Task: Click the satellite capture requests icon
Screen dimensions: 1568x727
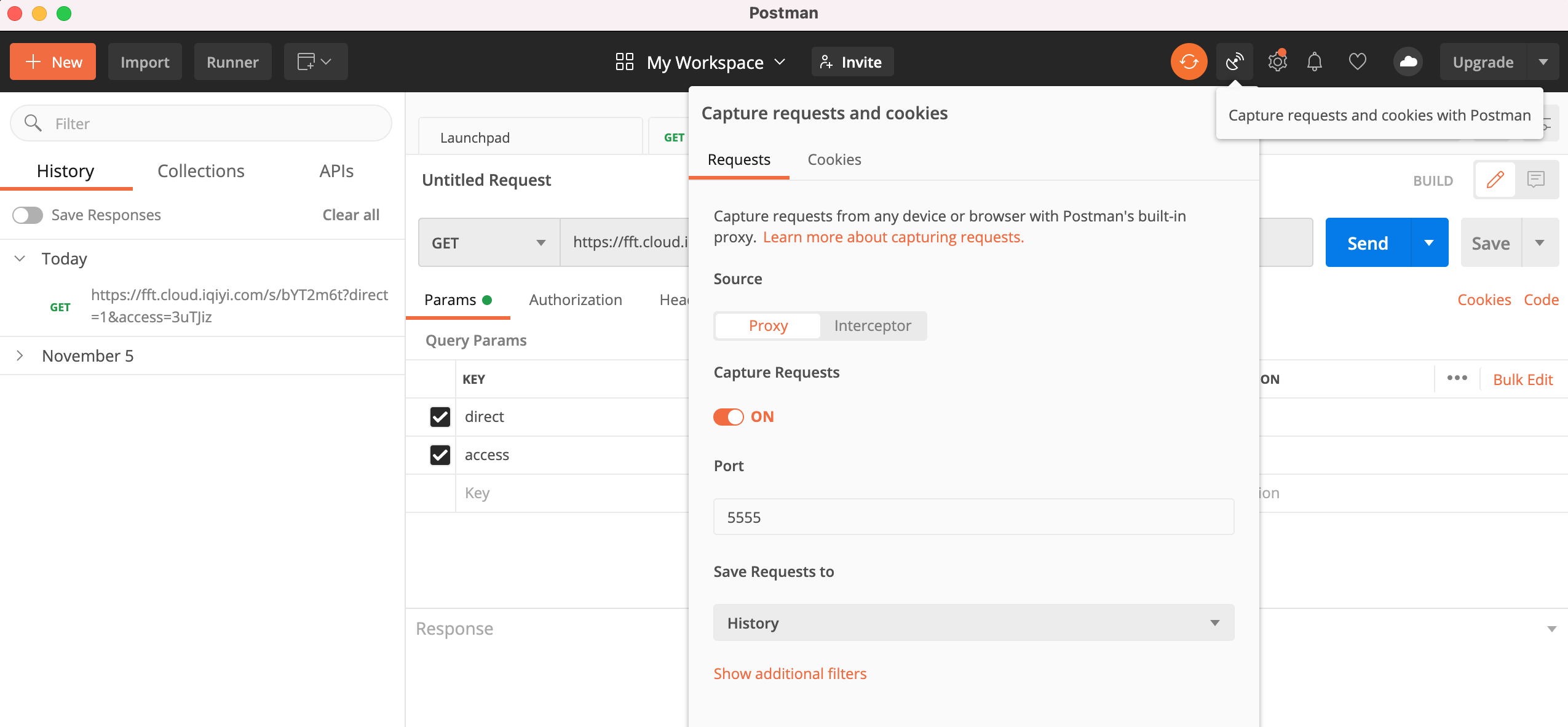Action: tap(1233, 62)
